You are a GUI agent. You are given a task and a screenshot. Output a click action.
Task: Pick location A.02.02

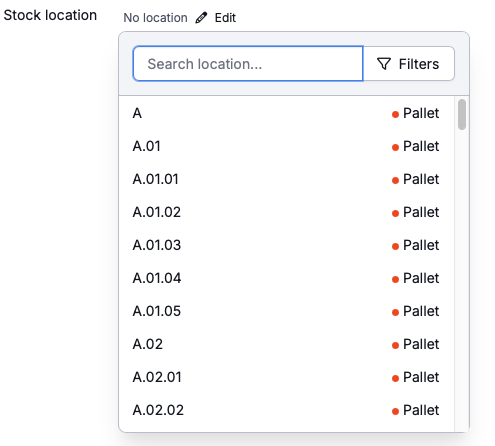(287, 410)
